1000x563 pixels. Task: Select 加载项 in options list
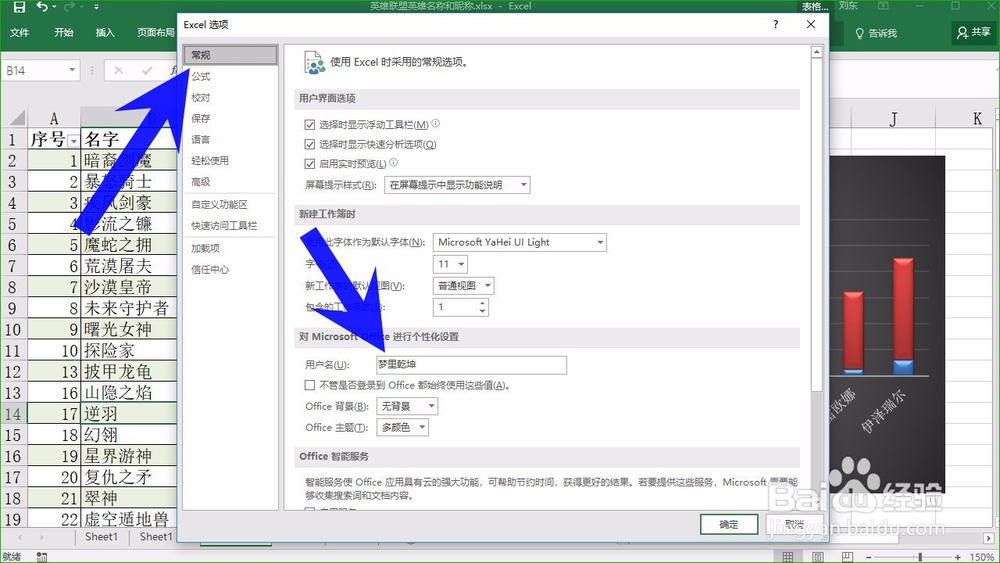tap(230, 249)
